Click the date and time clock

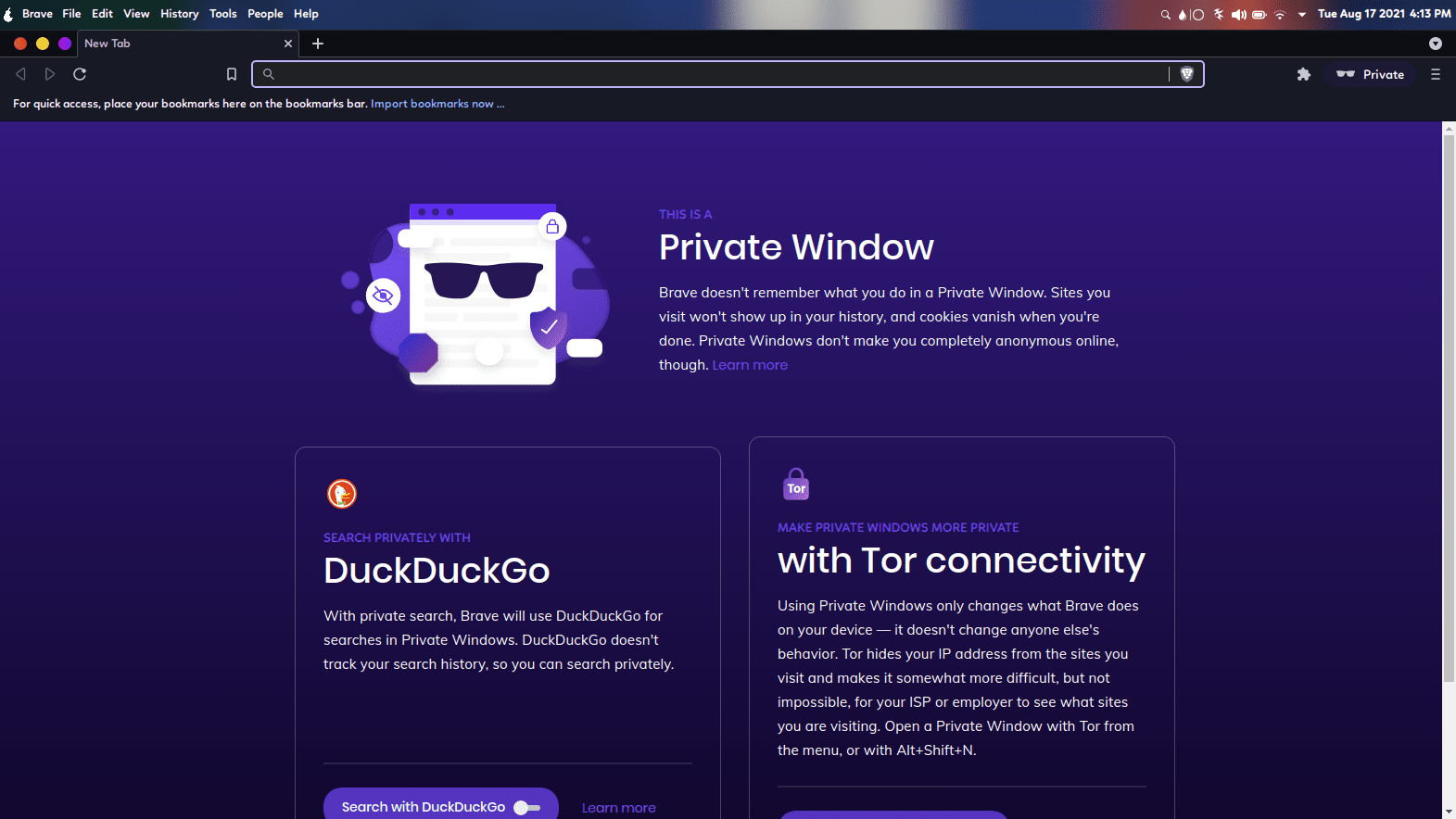1384,14
